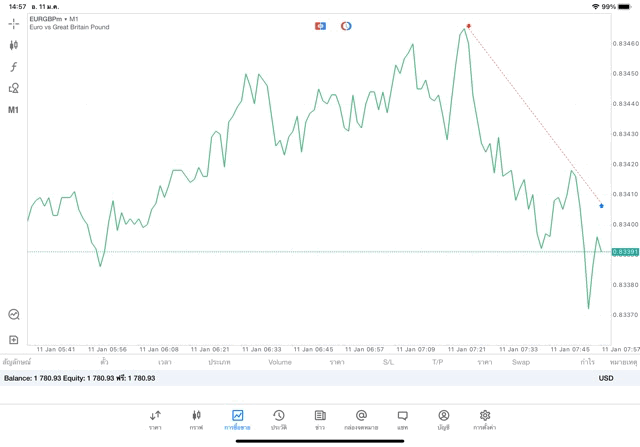Open the ประวัติ history tab

pos(278,419)
